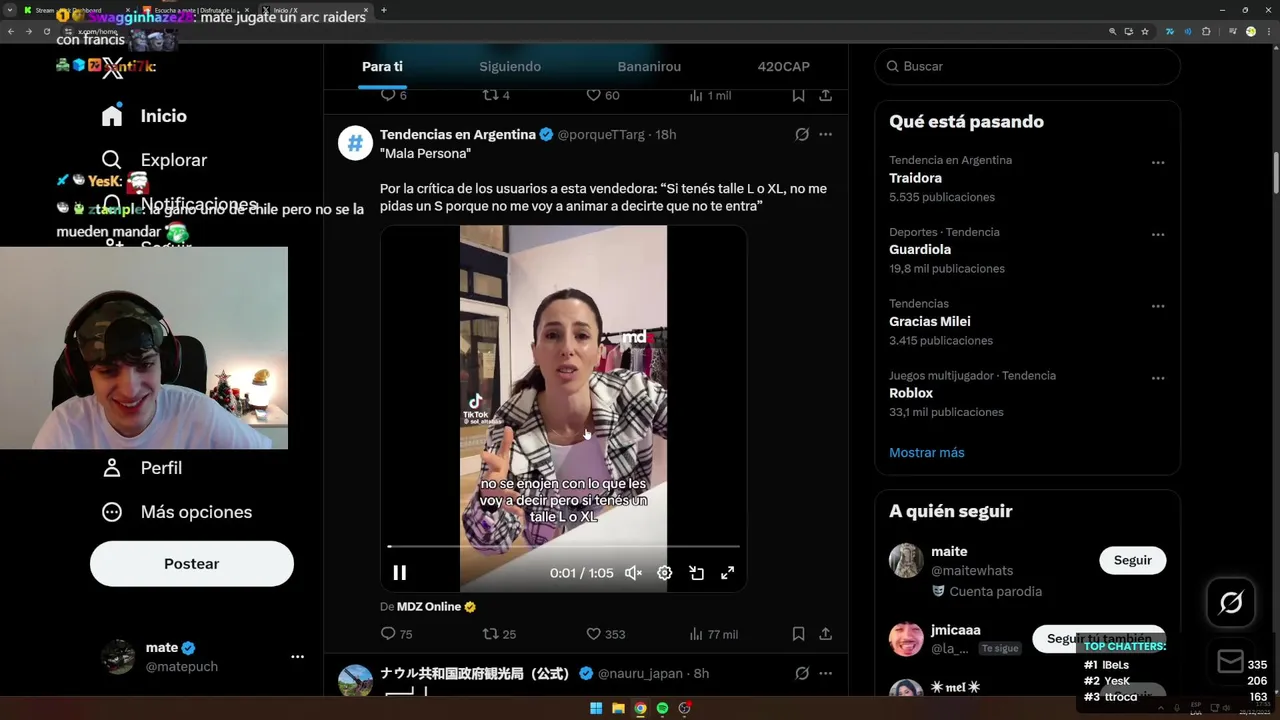Follow maite with the Seguir button
Image resolution: width=1280 pixels, height=720 pixels.
1133,561
